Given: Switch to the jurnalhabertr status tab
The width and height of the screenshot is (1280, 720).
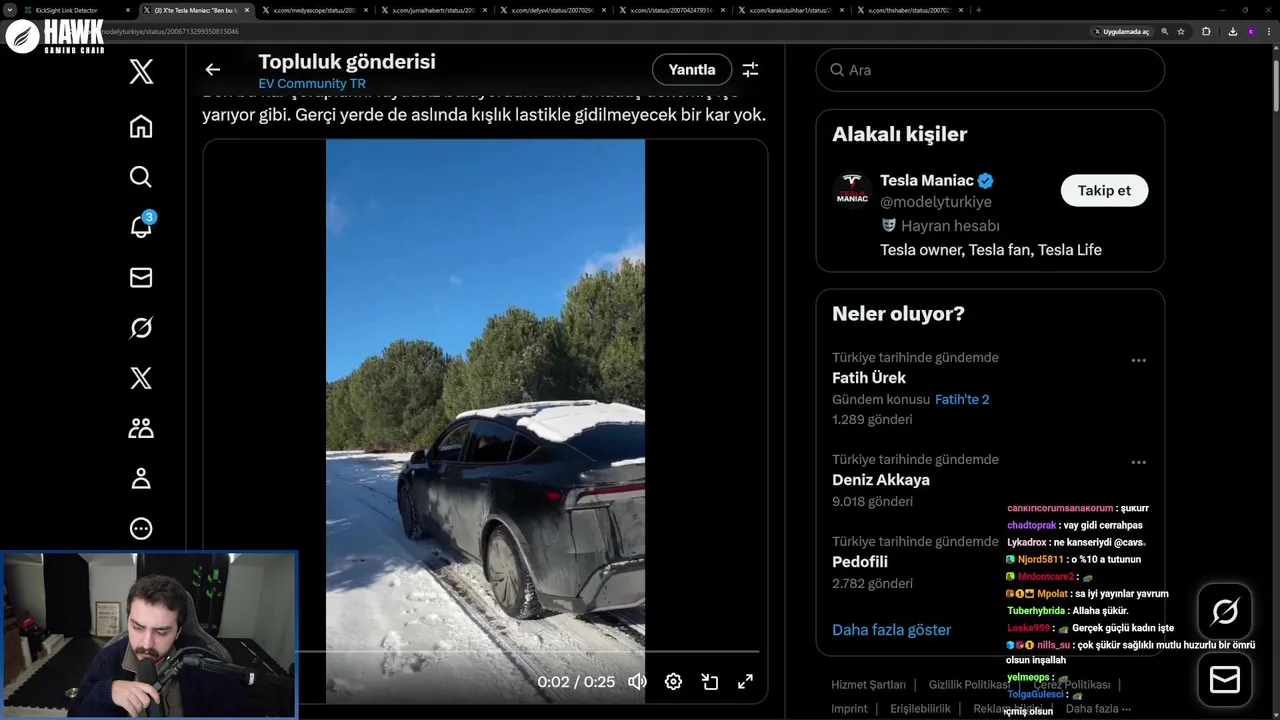Looking at the screenshot, I should pyautogui.click(x=431, y=10).
